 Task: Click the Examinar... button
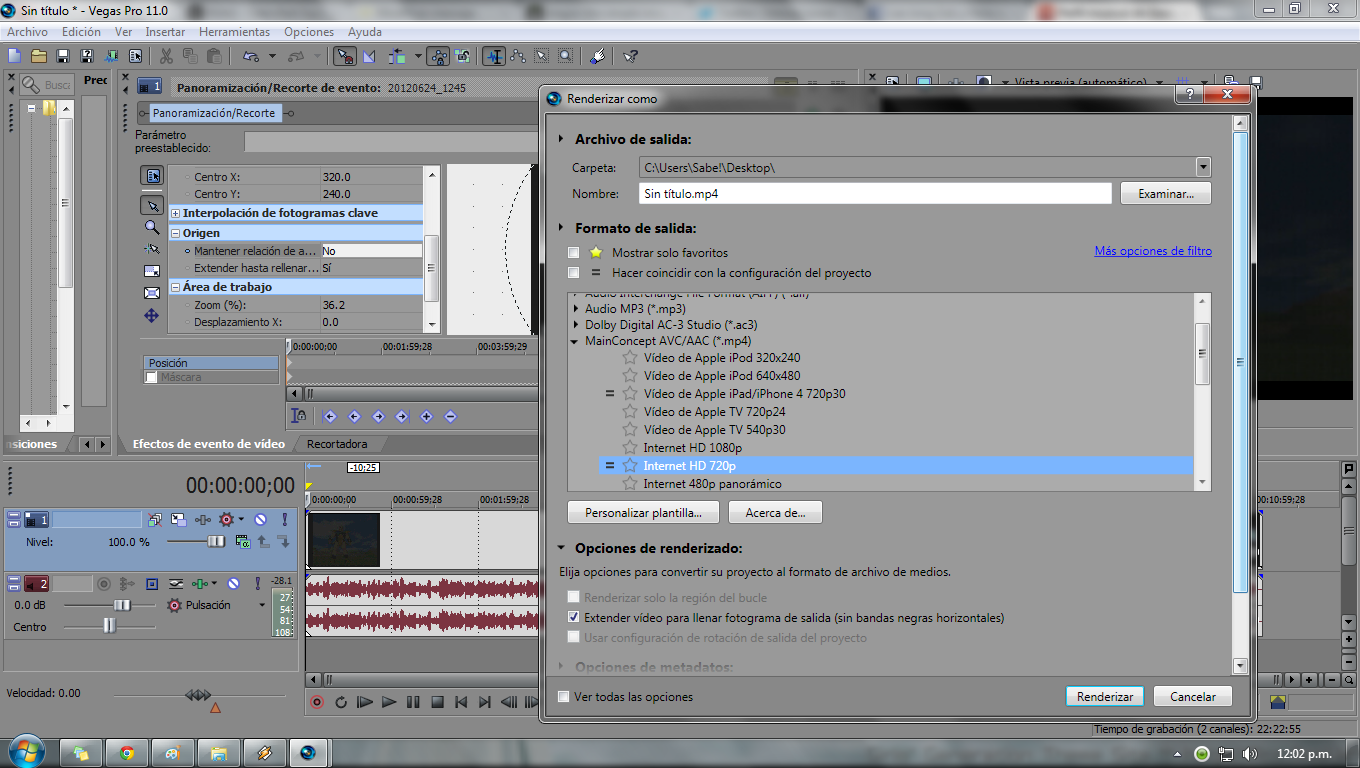click(x=1166, y=194)
